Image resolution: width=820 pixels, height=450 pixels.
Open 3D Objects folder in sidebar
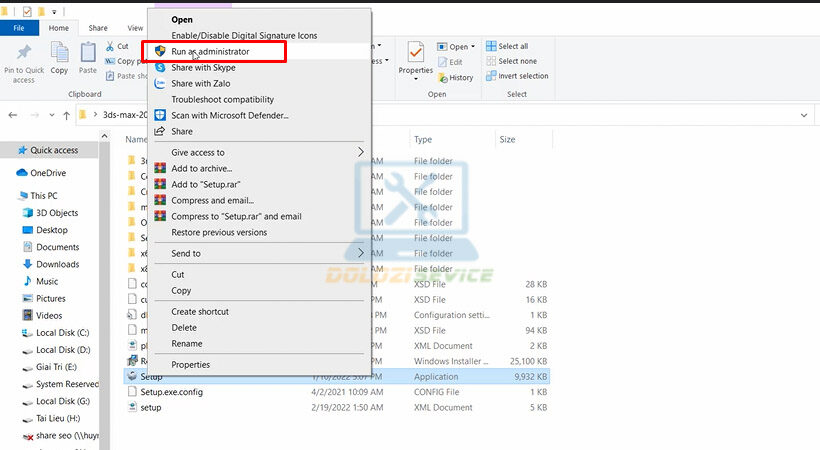(x=50, y=213)
